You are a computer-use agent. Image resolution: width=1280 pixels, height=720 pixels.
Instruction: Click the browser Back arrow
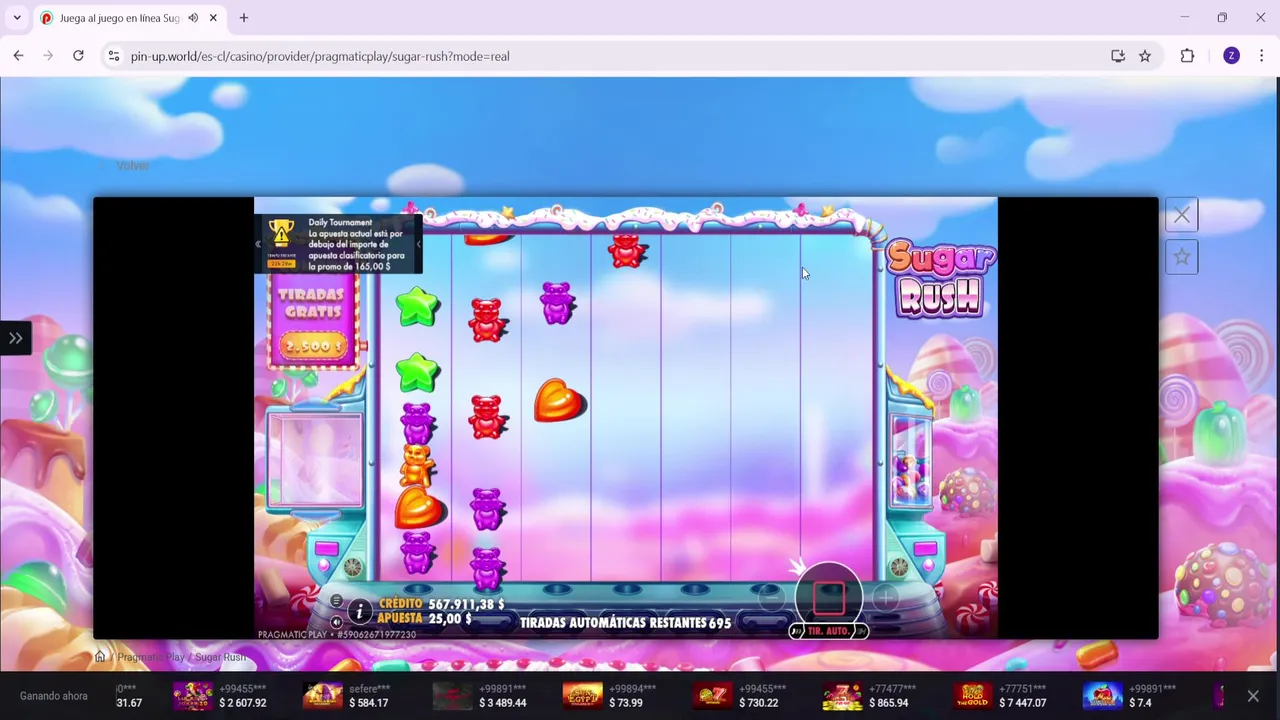point(18,56)
